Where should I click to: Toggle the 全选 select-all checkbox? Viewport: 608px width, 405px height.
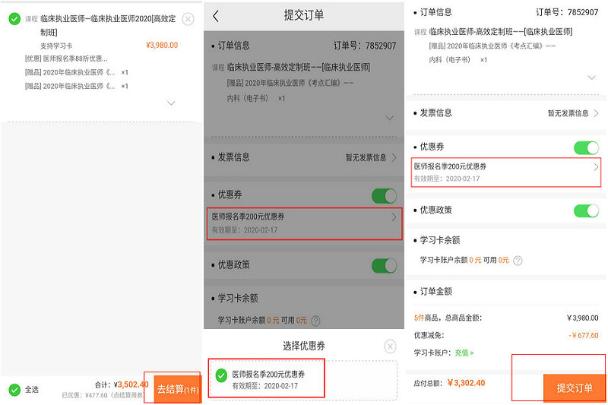[x=13, y=388]
